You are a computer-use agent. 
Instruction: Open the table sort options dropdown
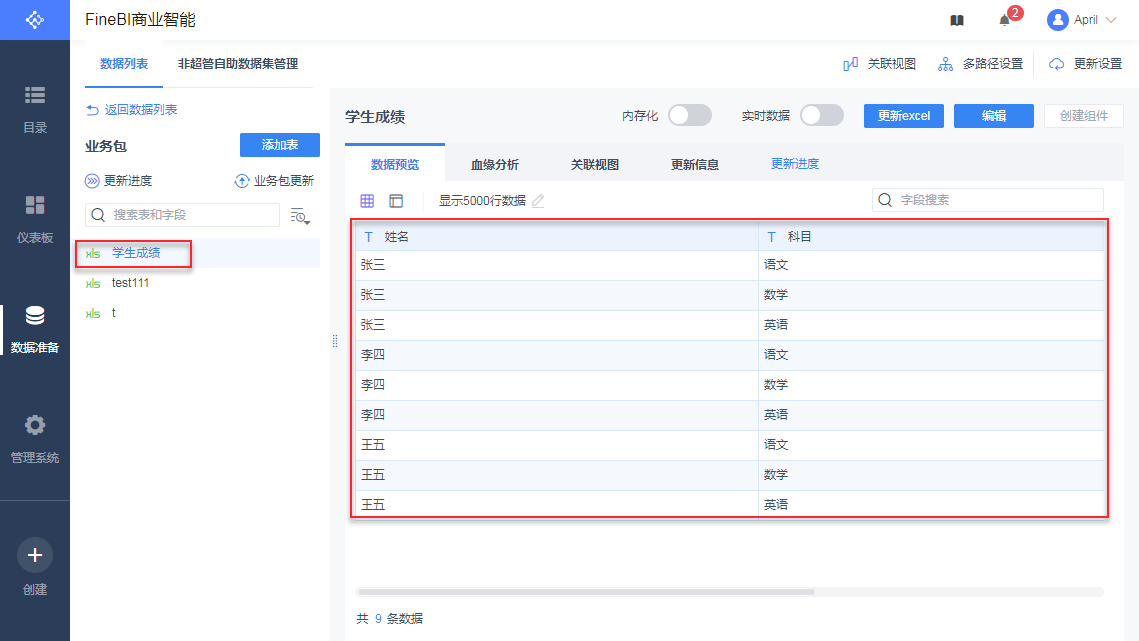click(299, 216)
